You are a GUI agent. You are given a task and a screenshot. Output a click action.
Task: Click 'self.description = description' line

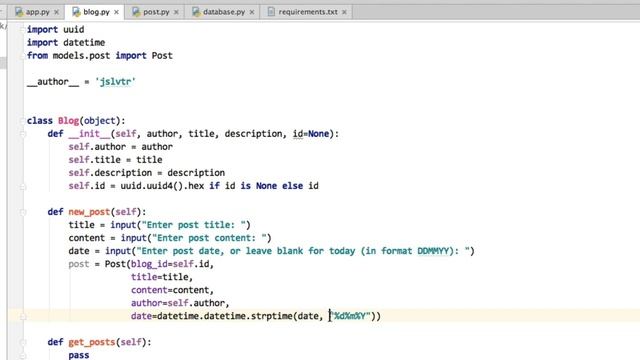[x=147, y=173]
